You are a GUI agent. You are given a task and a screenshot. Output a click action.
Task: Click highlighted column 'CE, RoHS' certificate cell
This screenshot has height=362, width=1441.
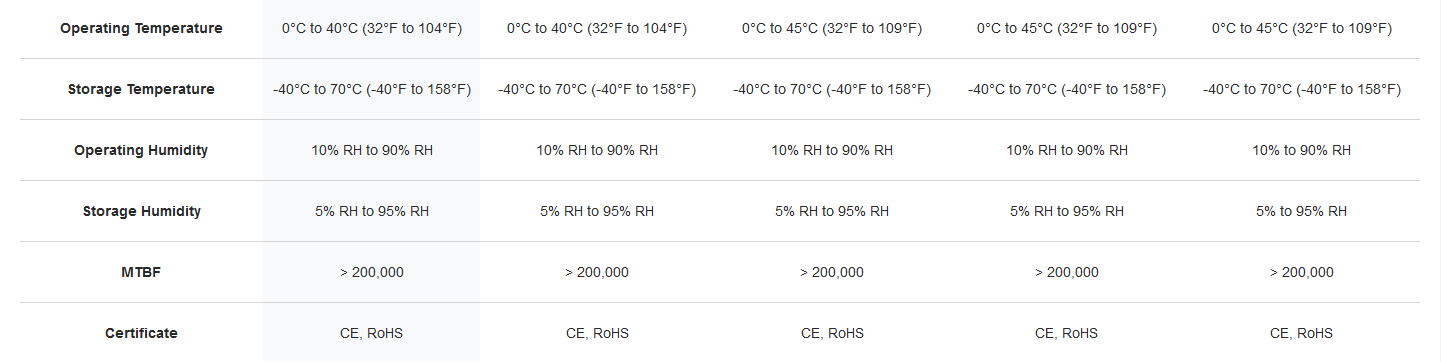coord(372,333)
